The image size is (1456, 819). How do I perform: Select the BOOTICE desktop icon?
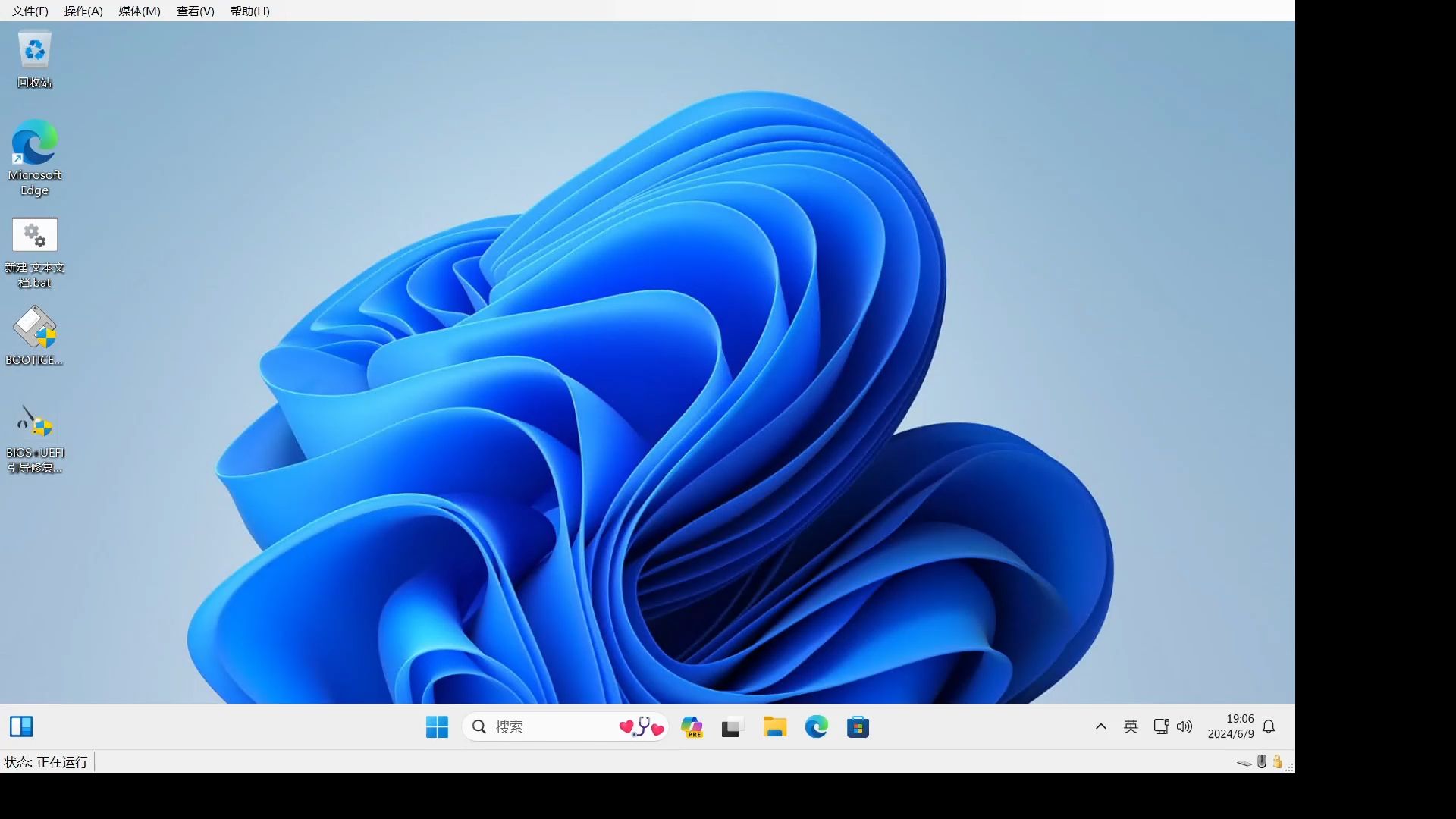[35, 337]
